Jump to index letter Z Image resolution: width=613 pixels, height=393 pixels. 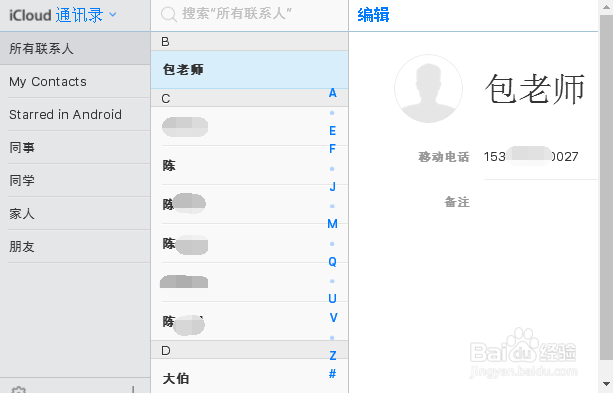333,355
